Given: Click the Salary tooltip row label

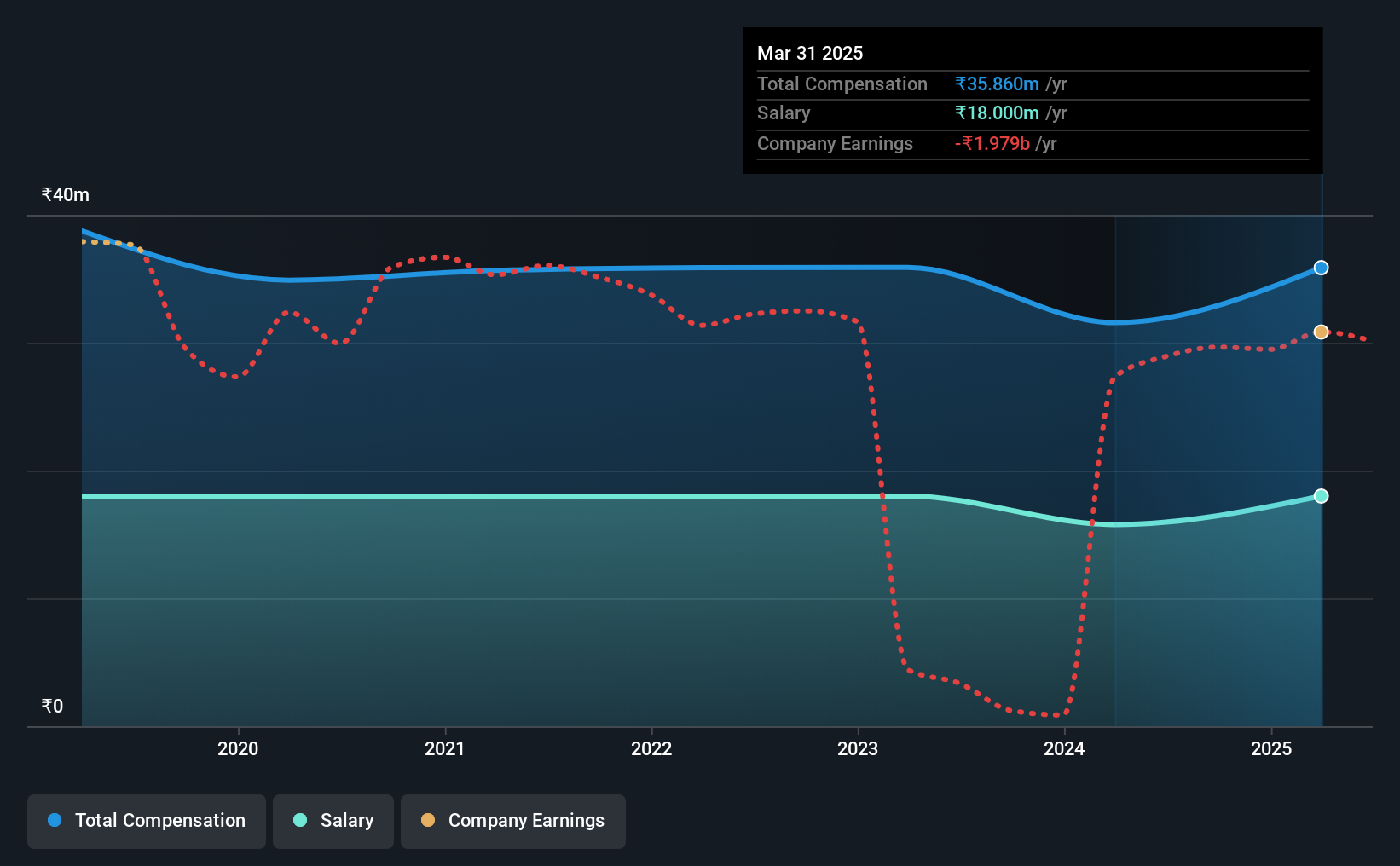Looking at the screenshot, I should 784,113.
